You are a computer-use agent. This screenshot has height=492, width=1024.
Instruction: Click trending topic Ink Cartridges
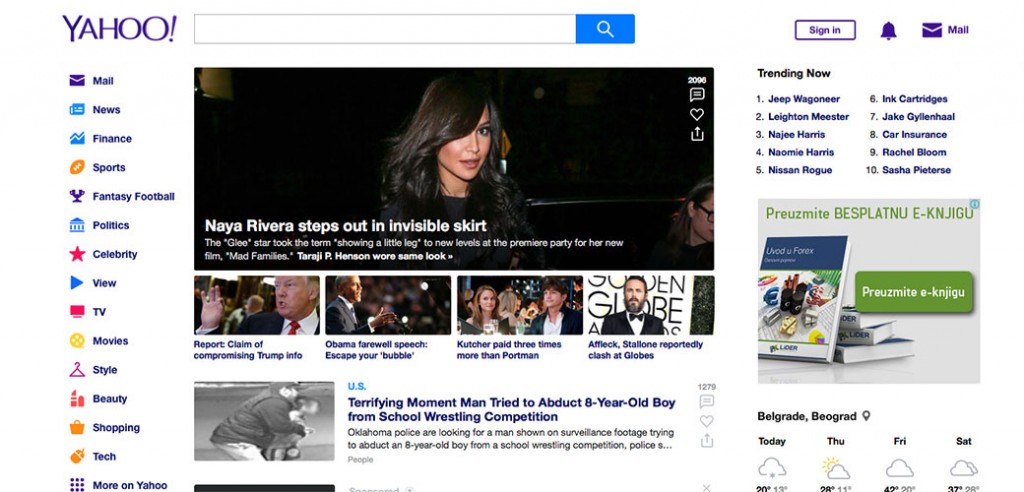(915, 99)
